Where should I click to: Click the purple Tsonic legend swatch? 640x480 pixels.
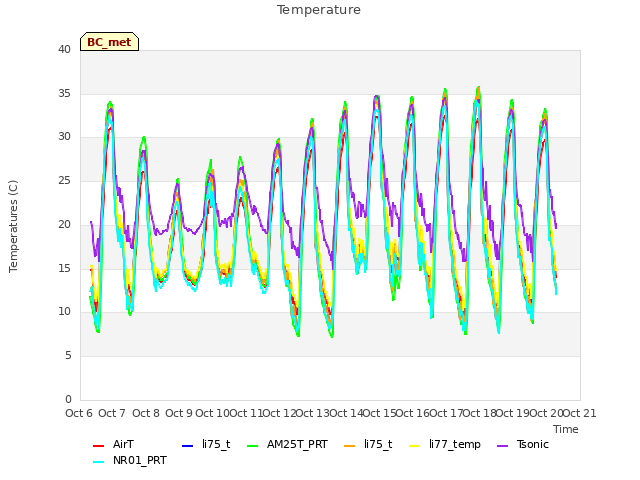coord(502,445)
